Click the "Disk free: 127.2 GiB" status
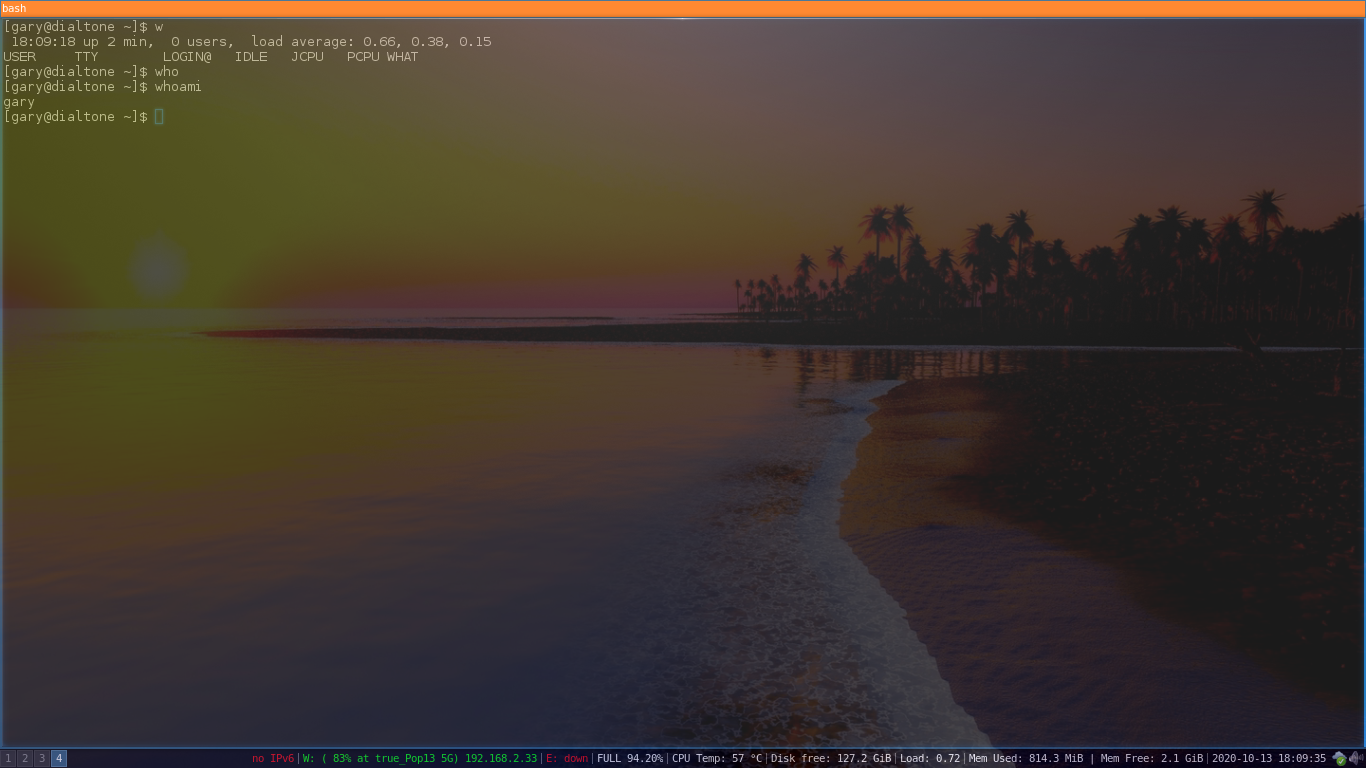This screenshot has height=768, width=1366. (x=831, y=759)
